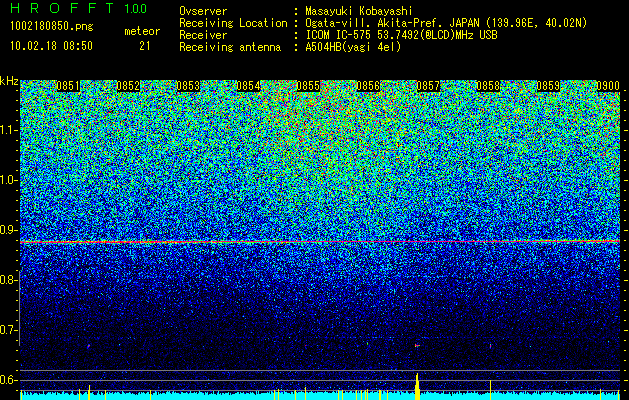Click the date stamp 10.02.18 08:50
This screenshot has height=400, width=629.
click(x=51, y=46)
